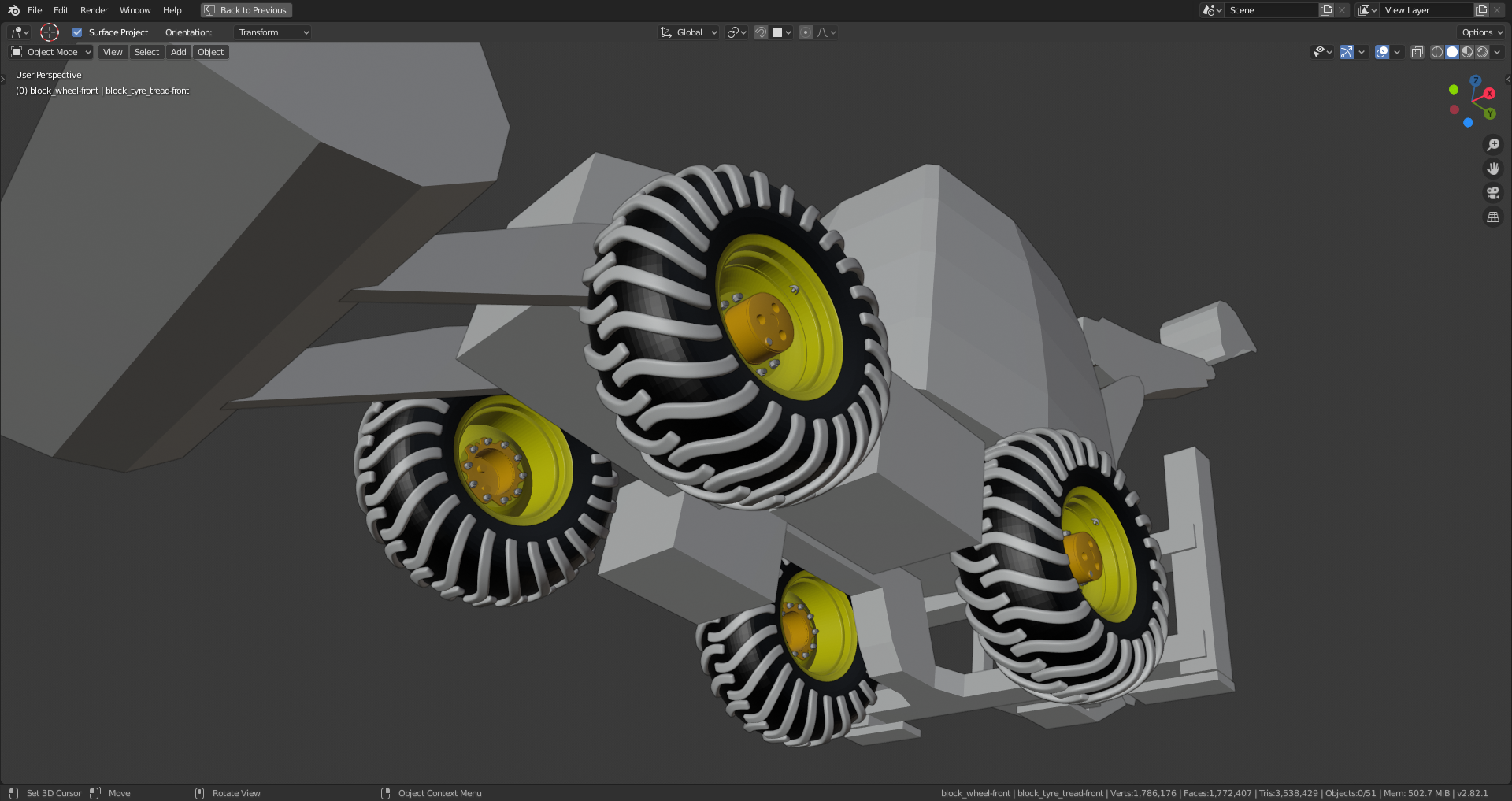Toggle X-ray mode

(x=1417, y=52)
